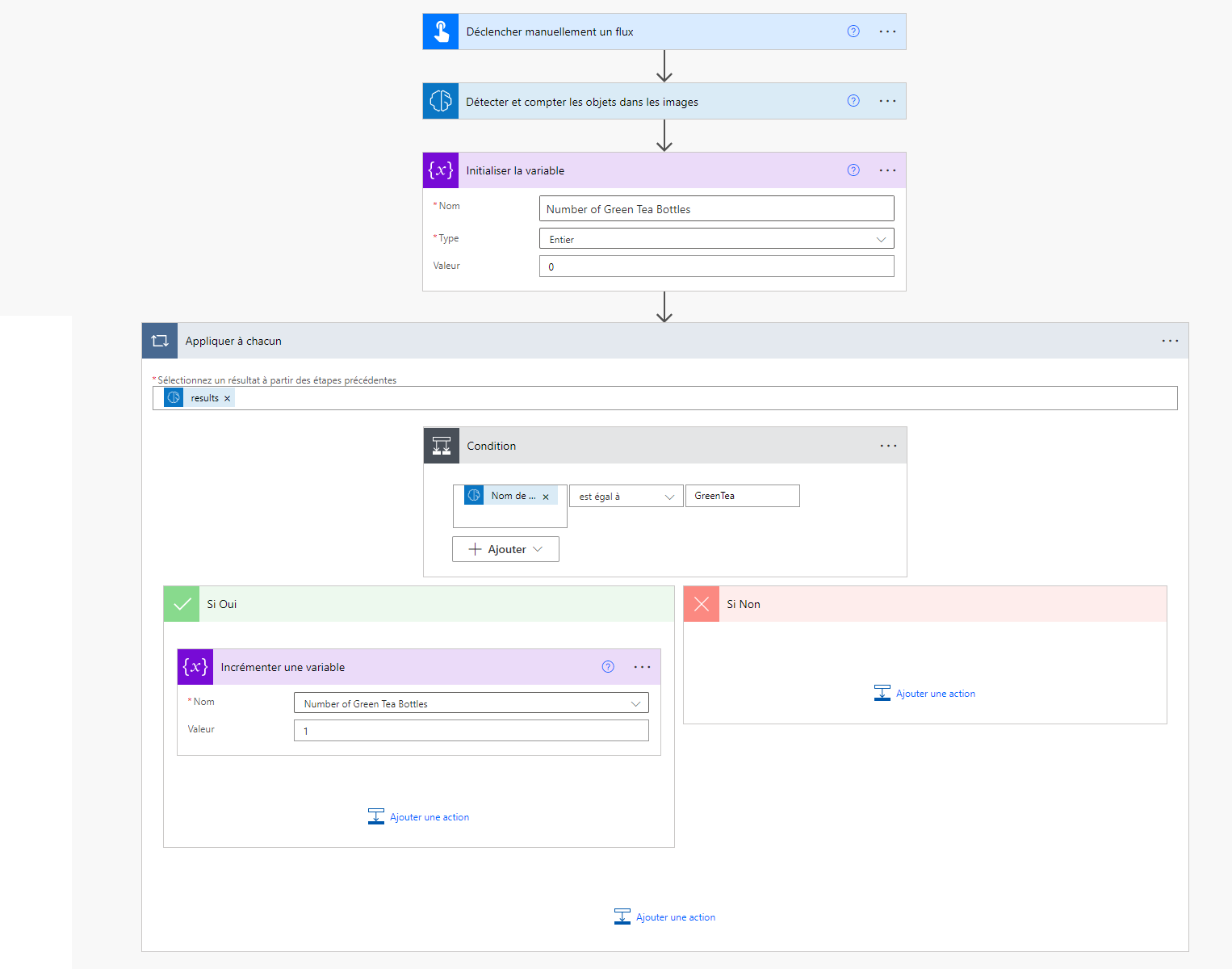Click insert-step arrow above Initialiser la variable
Screen dimensions: 1232x969
(x=664, y=136)
